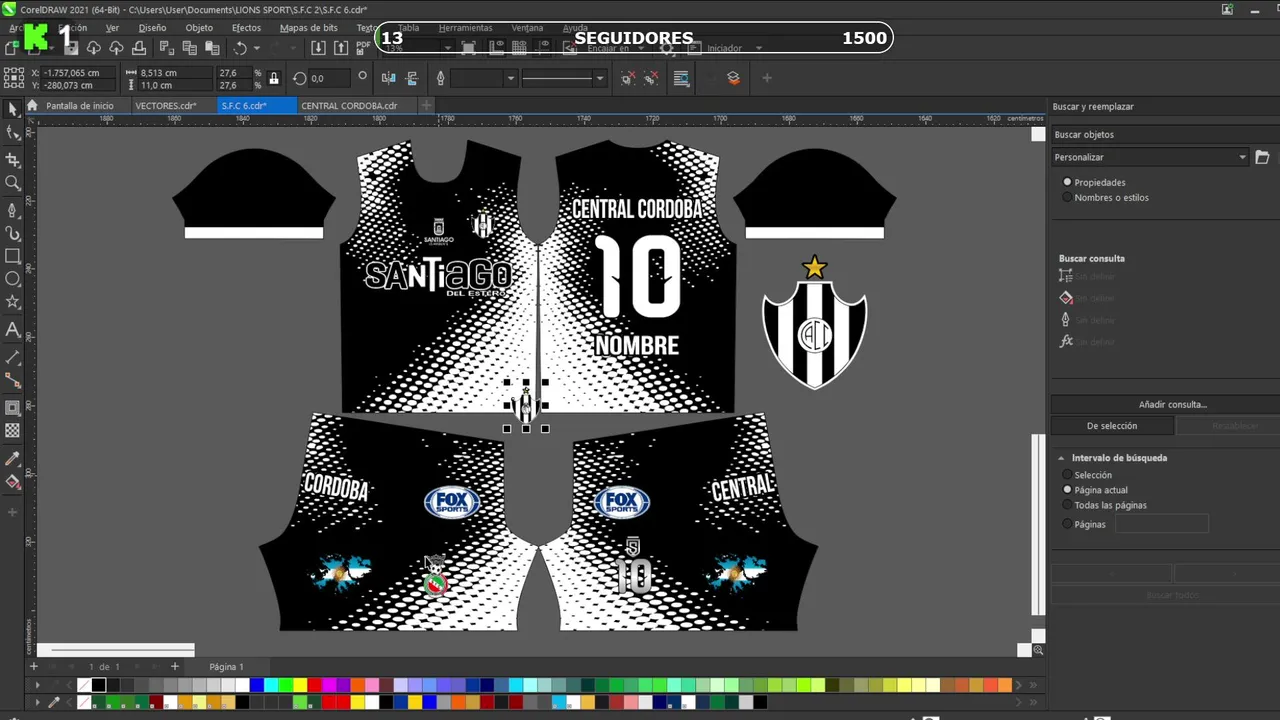
Task: Select the Ellipse tool
Action: tap(12, 280)
